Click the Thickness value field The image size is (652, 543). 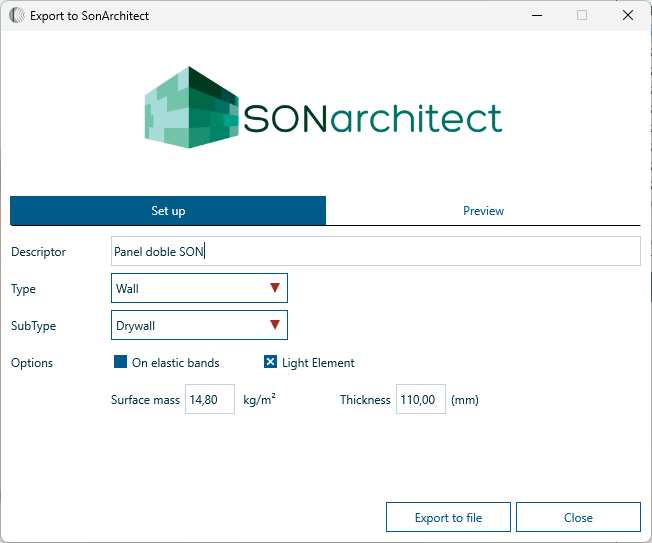tap(420, 399)
